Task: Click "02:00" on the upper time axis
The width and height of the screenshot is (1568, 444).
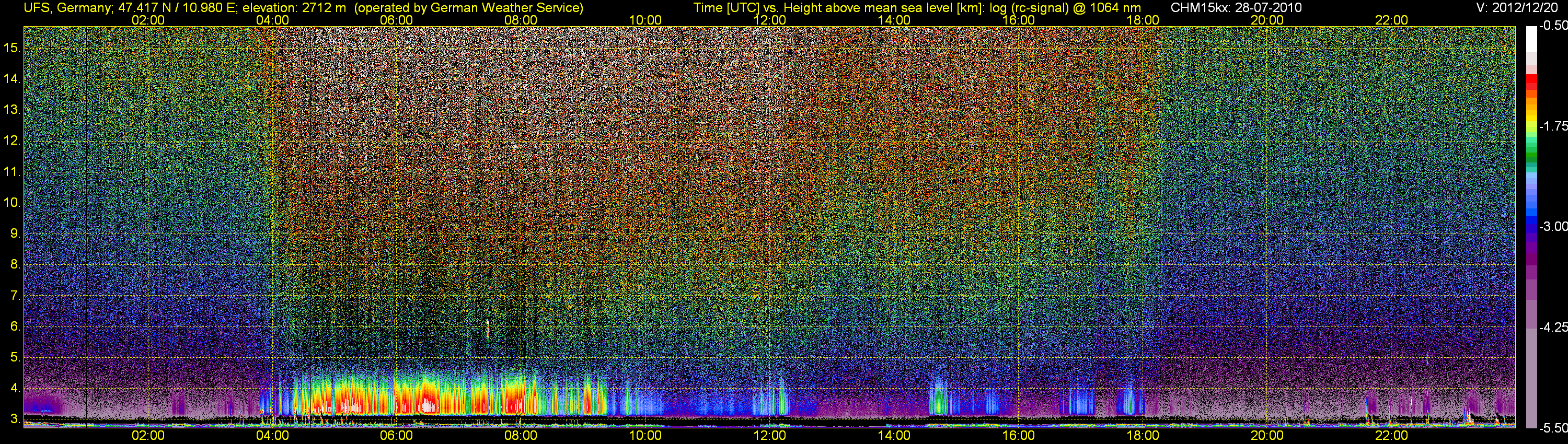Action: (x=148, y=20)
